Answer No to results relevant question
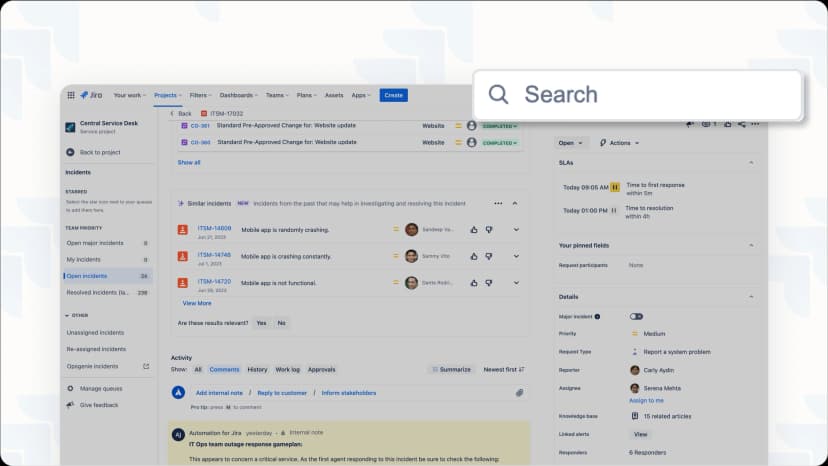Viewport: 828px width, 466px height. pos(281,323)
